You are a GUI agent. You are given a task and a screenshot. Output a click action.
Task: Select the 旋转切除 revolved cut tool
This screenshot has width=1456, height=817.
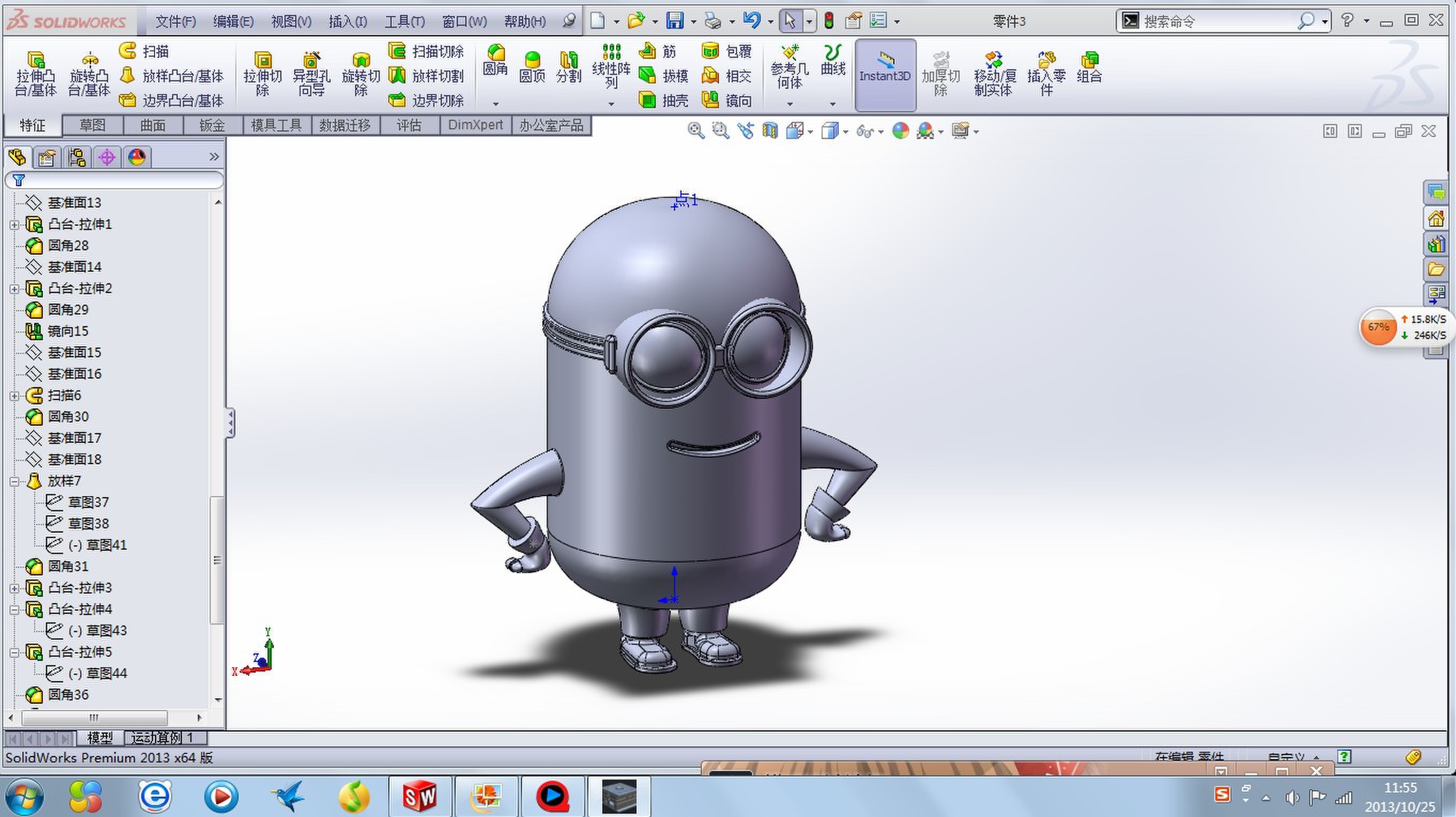pyautogui.click(x=361, y=73)
